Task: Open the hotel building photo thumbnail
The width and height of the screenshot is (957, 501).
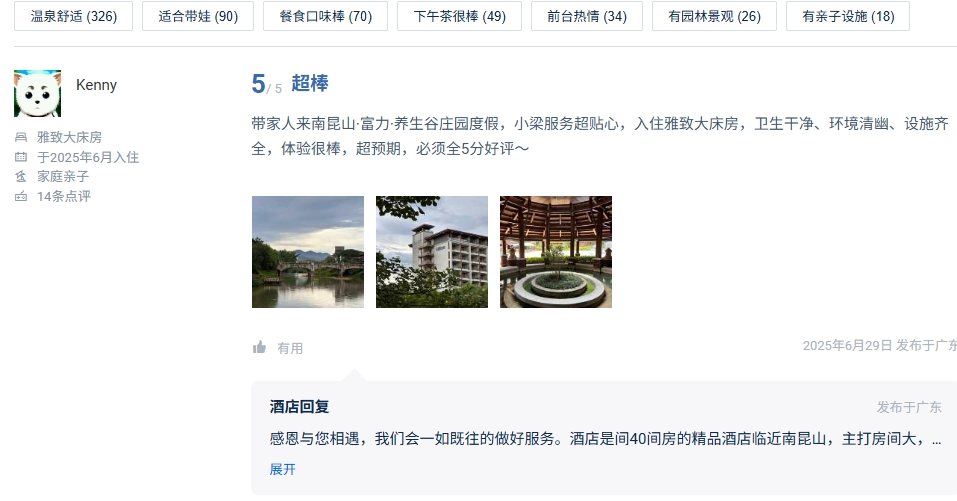Action: point(432,252)
